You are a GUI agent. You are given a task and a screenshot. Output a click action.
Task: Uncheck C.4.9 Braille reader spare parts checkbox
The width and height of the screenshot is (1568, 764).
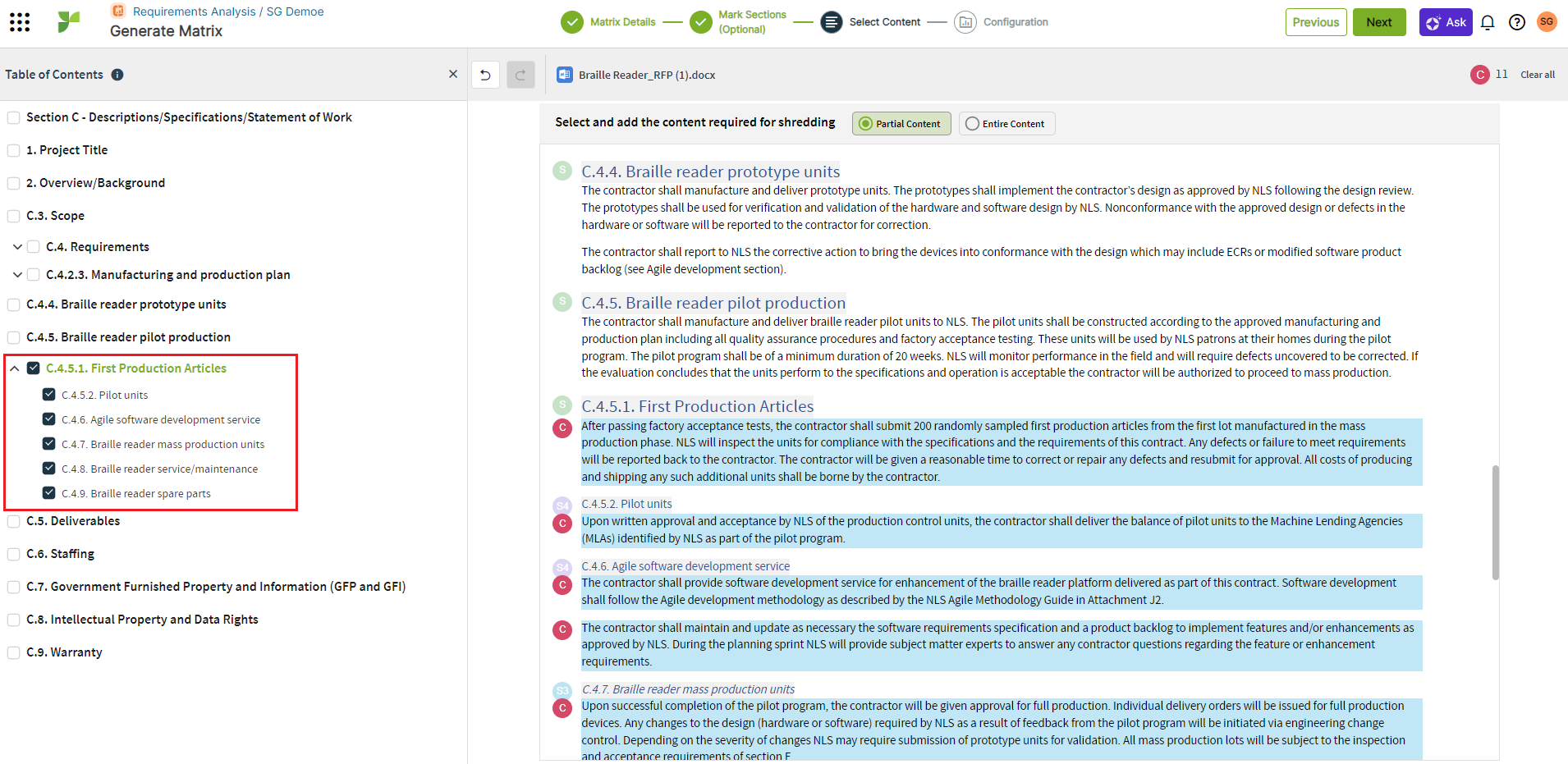(49, 493)
